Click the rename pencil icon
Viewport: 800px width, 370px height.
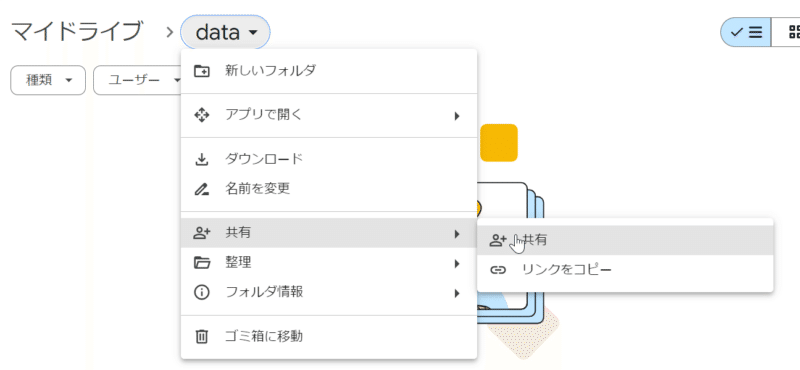(202, 189)
